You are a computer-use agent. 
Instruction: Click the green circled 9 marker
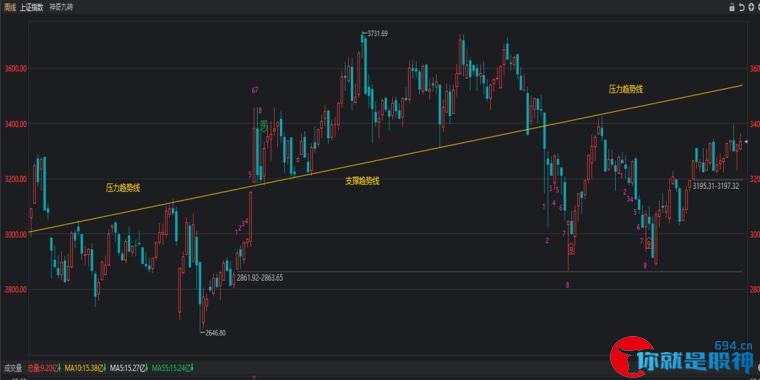pos(264,127)
